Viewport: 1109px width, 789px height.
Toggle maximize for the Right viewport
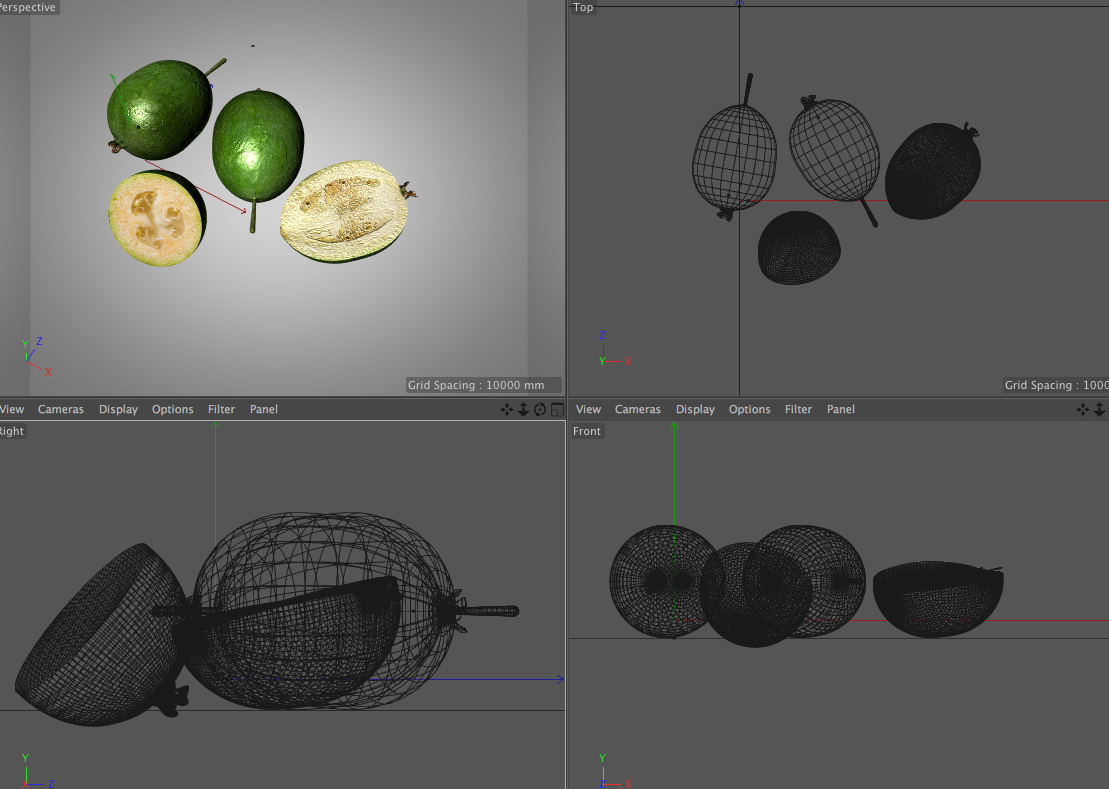pyautogui.click(x=556, y=409)
